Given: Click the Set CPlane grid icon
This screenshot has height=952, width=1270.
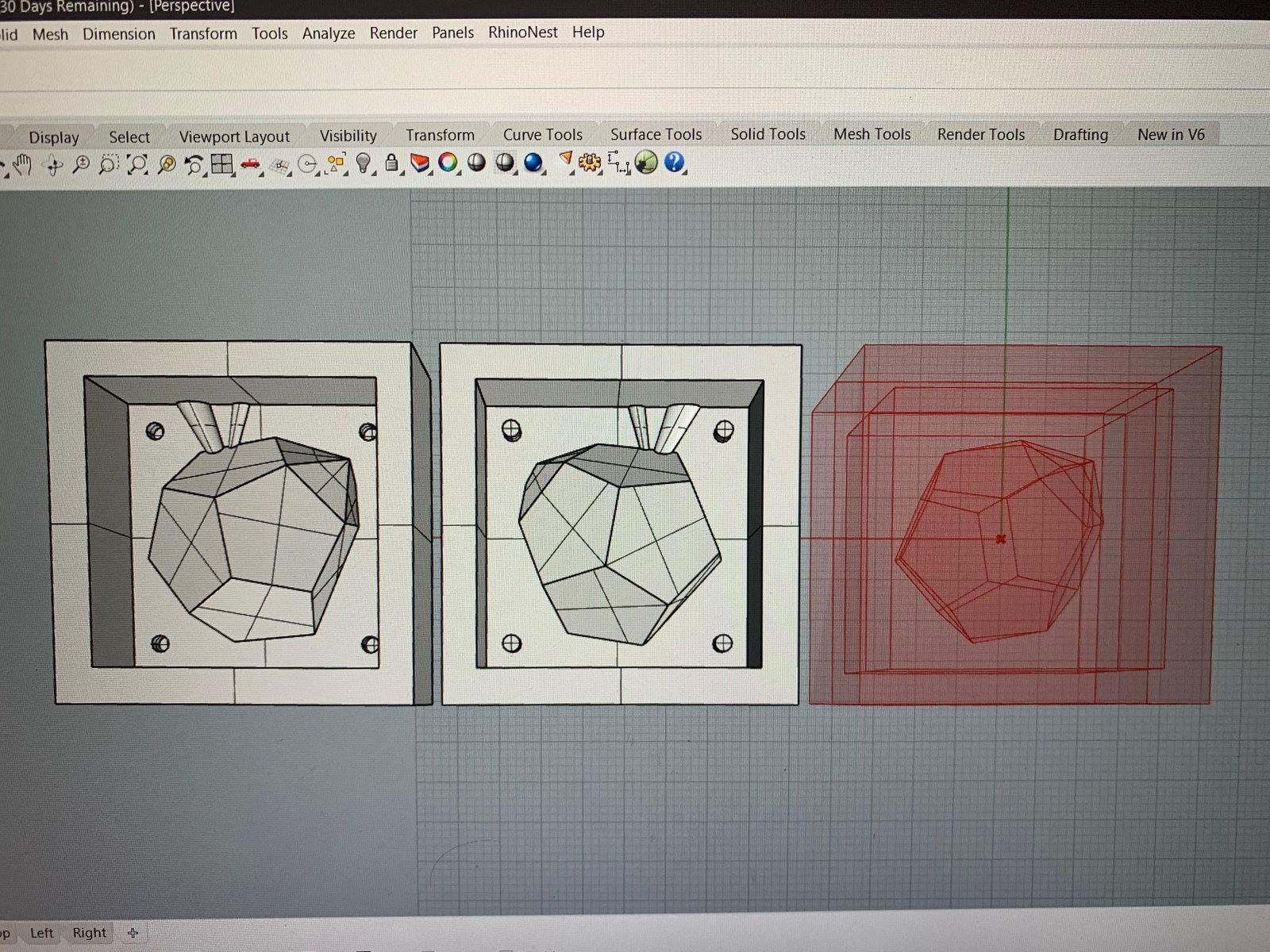Looking at the screenshot, I should pos(279,165).
